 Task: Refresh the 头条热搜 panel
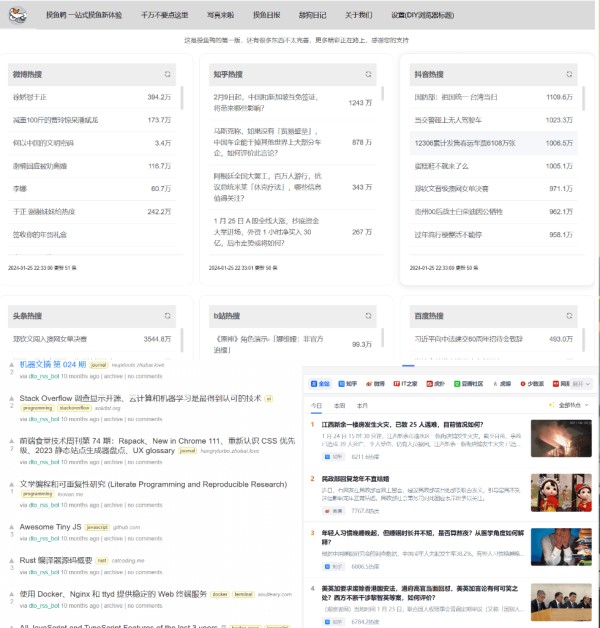click(x=167, y=316)
